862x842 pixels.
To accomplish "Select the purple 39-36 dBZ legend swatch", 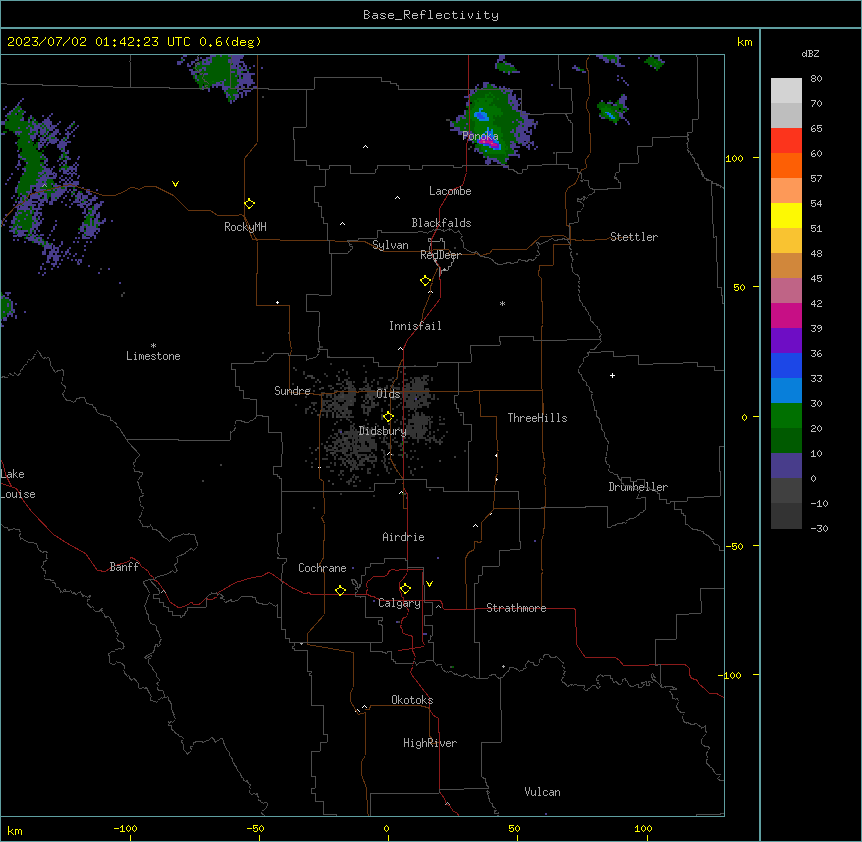I will [x=786, y=341].
